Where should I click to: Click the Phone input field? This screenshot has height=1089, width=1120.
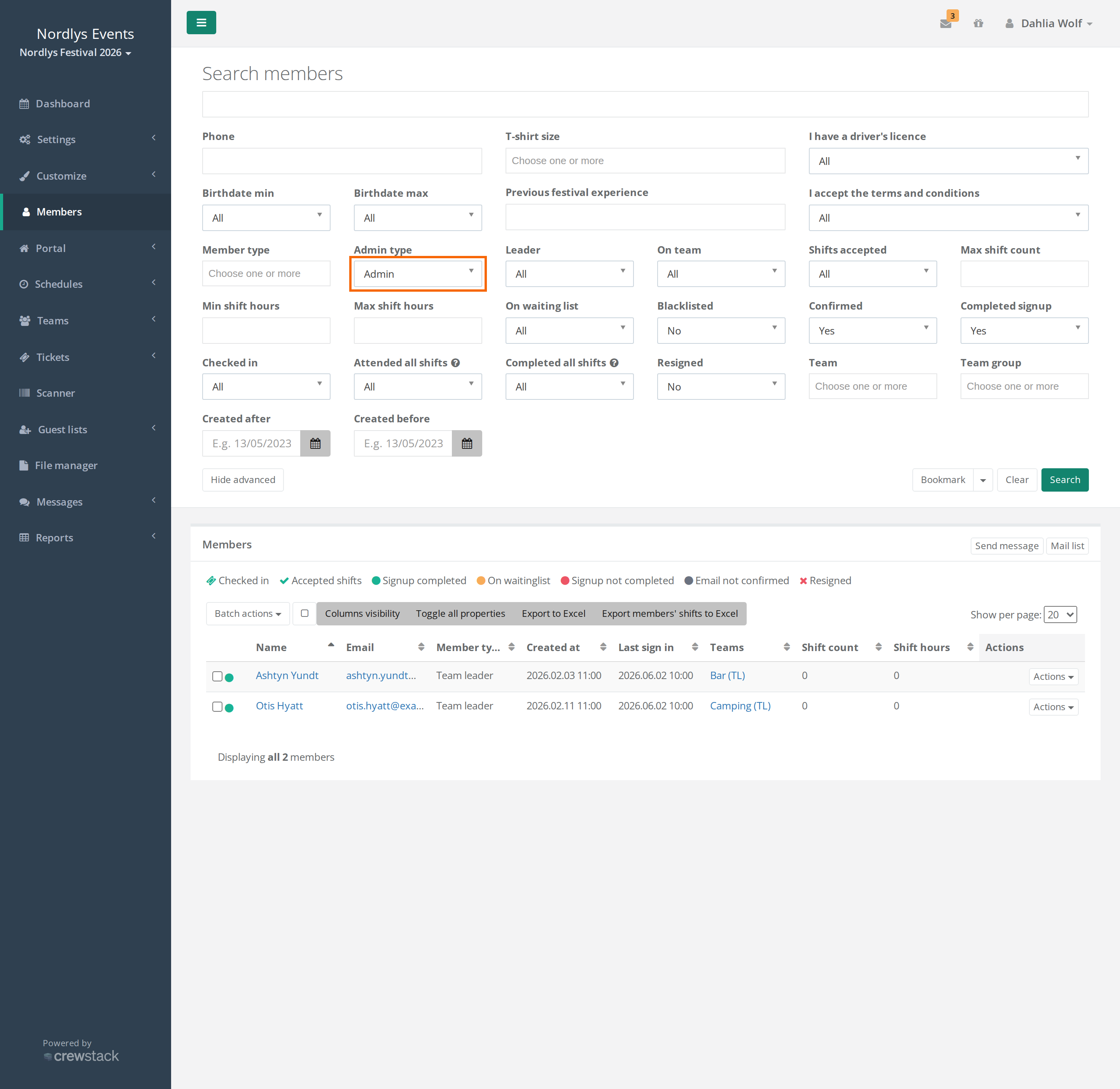341,161
